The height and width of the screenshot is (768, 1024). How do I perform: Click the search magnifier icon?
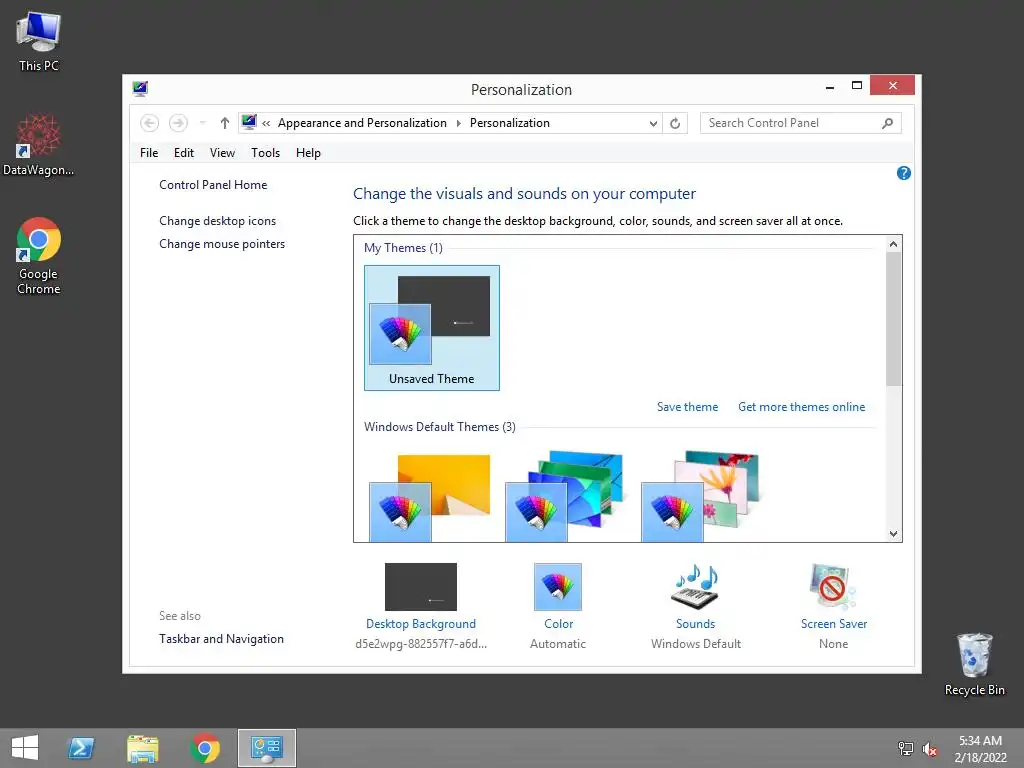point(887,123)
